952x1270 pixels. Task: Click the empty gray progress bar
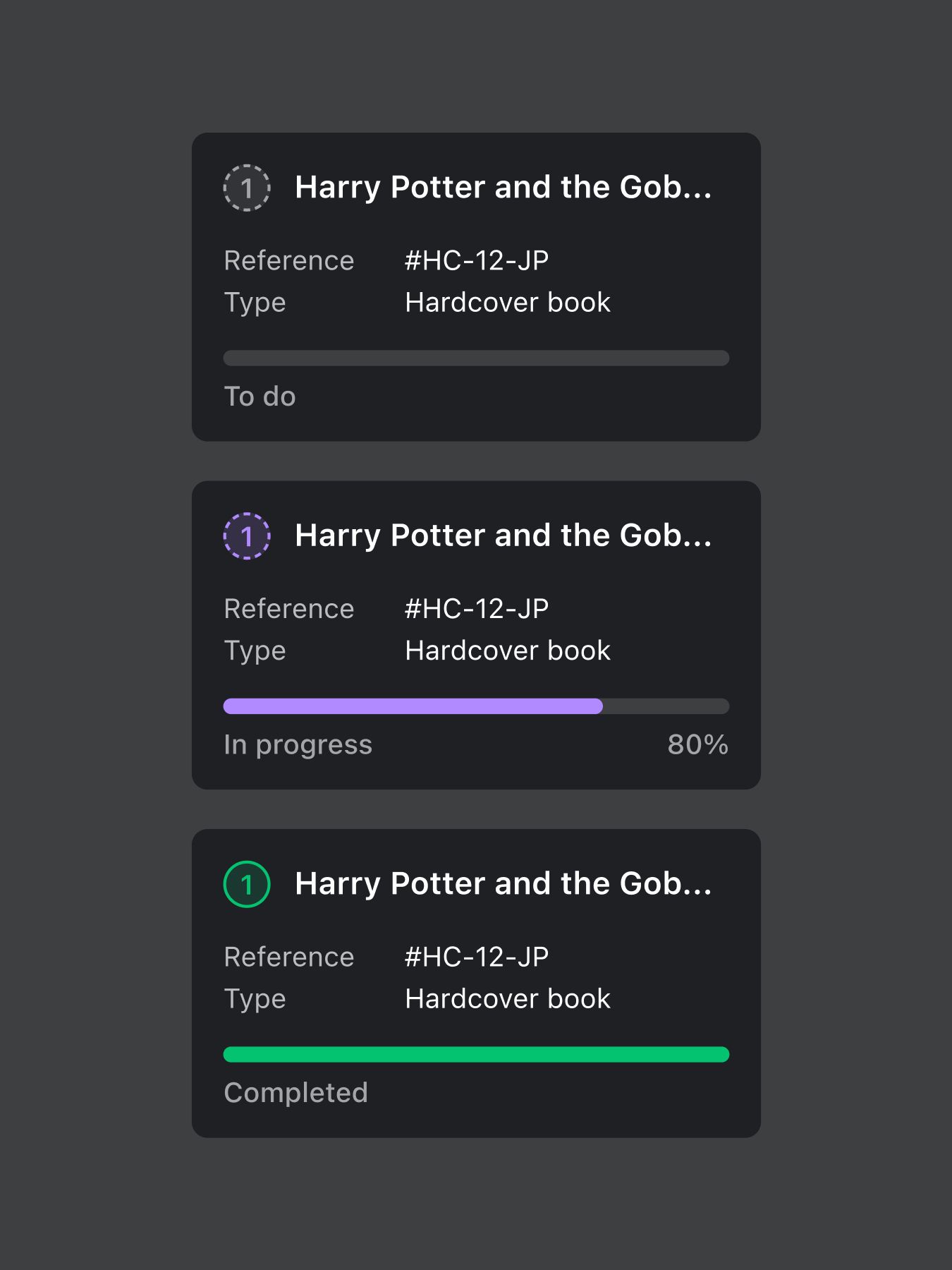(x=476, y=358)
